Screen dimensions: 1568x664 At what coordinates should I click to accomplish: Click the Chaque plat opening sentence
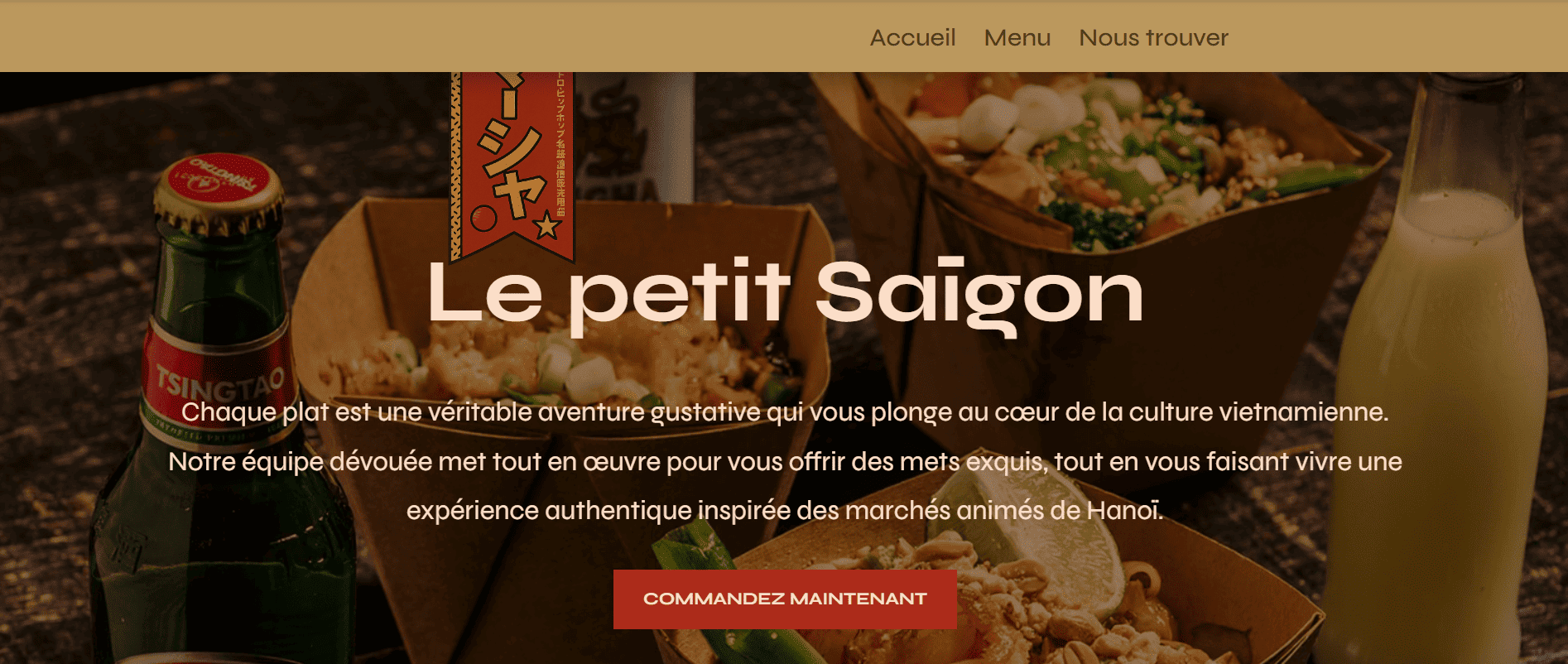pyautogui.click(x=785, y=412)
